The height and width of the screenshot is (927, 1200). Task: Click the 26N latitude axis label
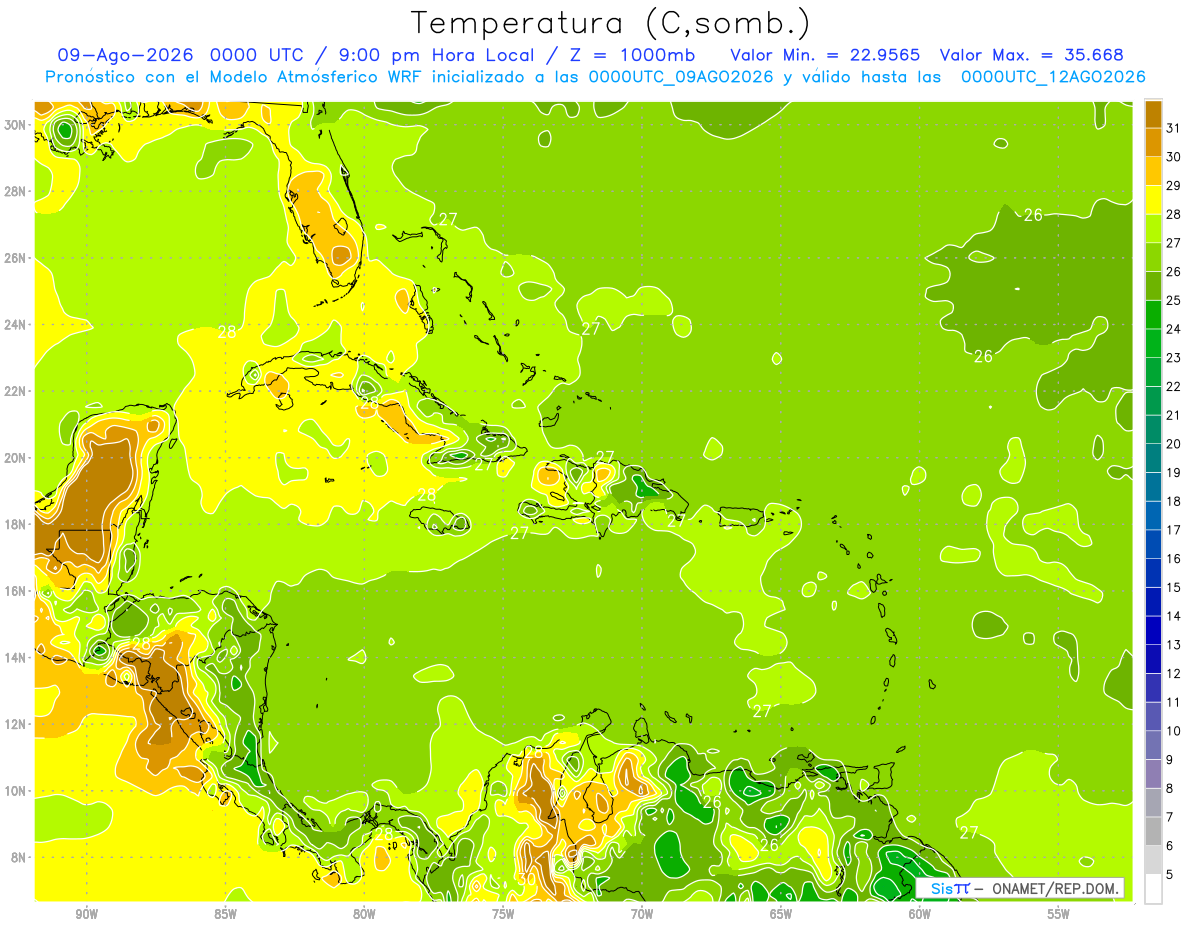coord(16,258)
